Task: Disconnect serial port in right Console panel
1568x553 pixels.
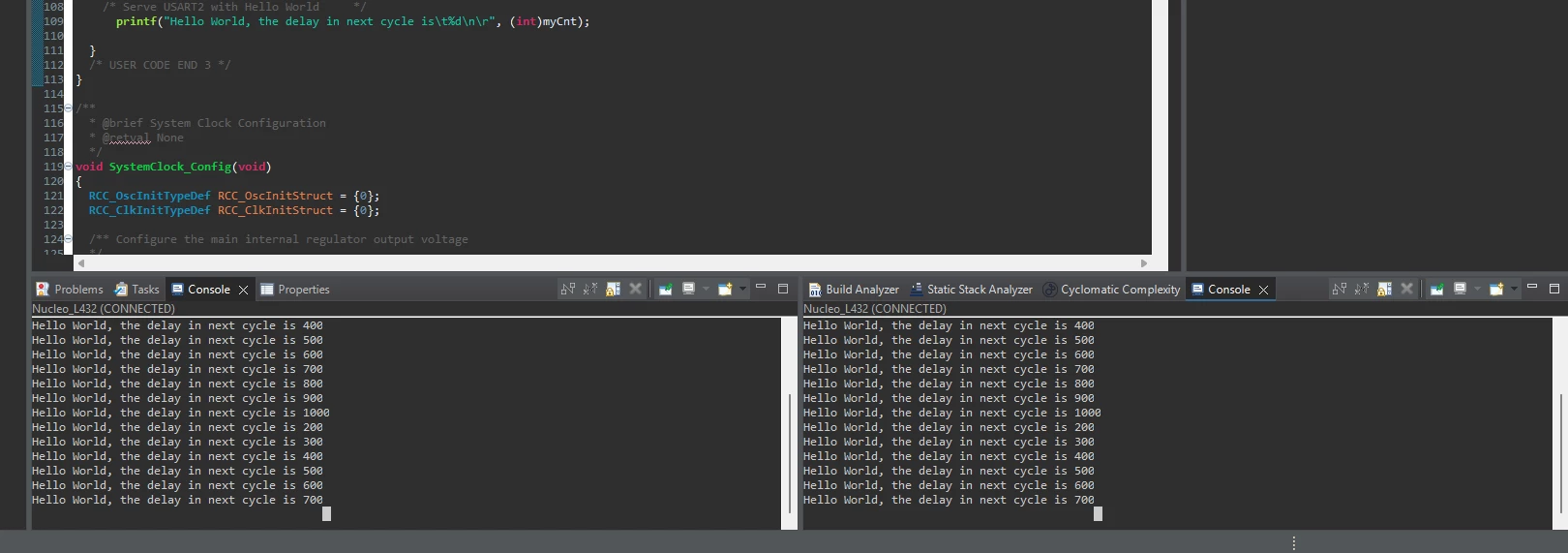Action: click(1362, 289)
